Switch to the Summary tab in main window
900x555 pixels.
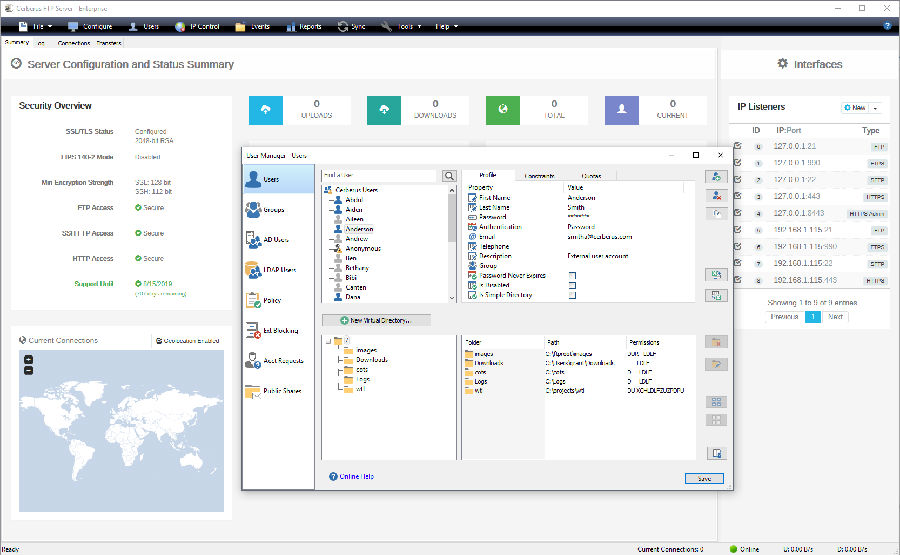tap(17, 42)
